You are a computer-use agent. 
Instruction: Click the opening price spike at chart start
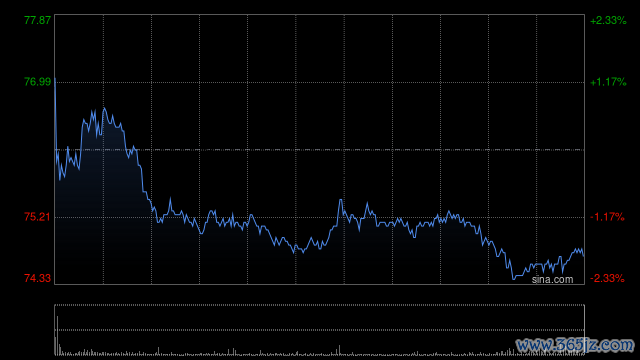tap(55, 78)
